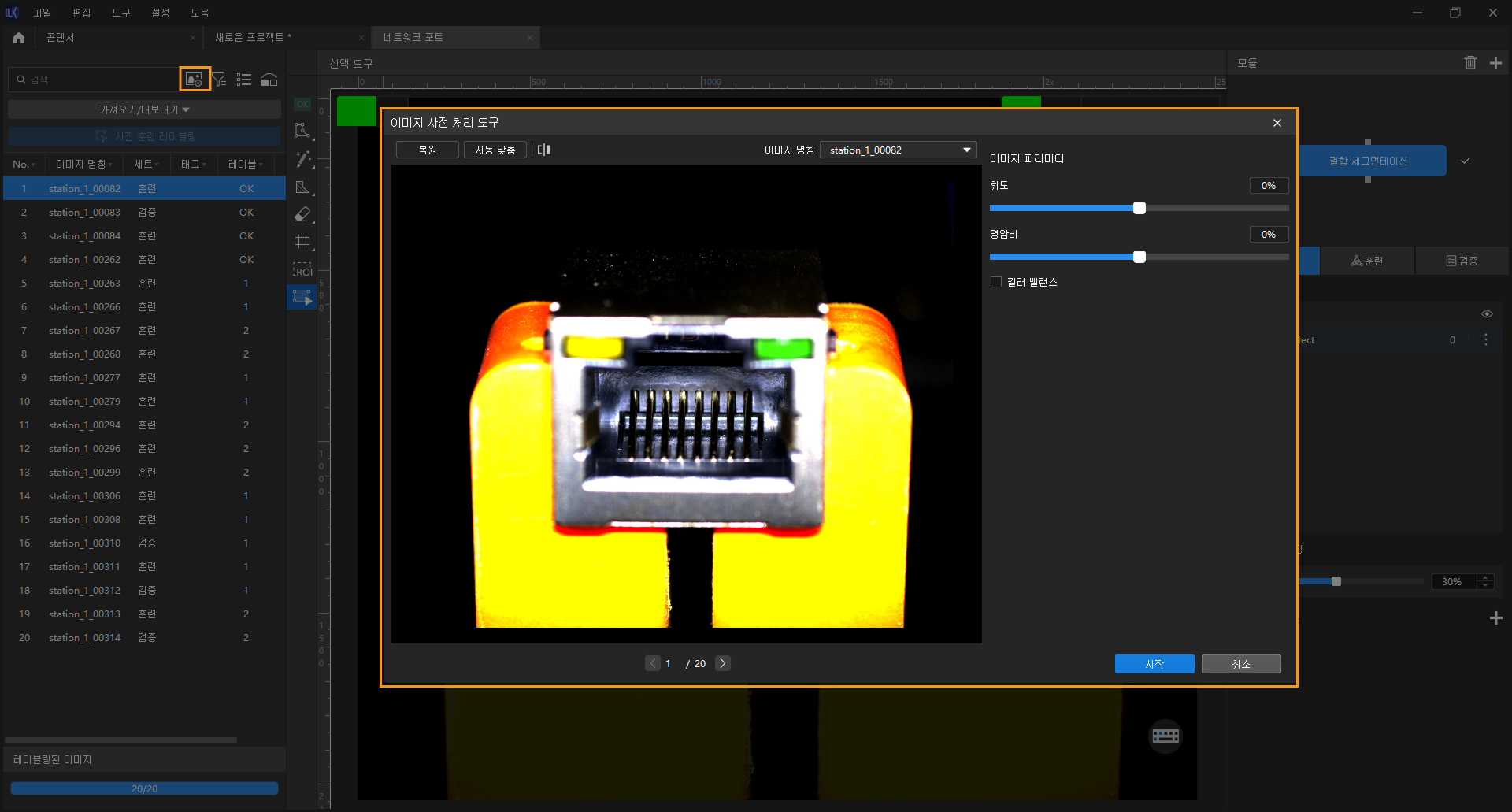Open the 세트 column filter dropdown

pos(146,164)
